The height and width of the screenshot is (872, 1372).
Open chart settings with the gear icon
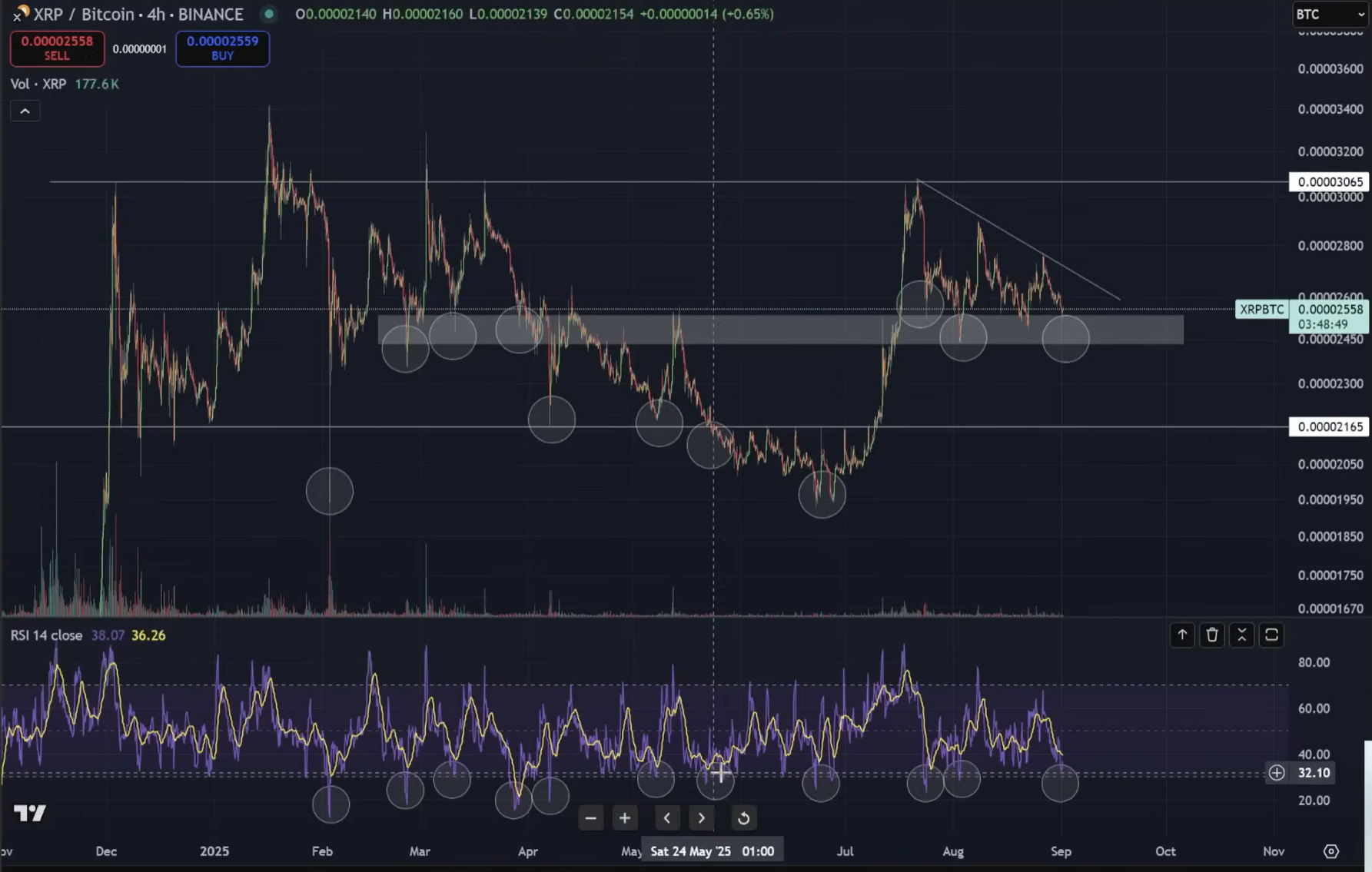[x=1332, y=851]
